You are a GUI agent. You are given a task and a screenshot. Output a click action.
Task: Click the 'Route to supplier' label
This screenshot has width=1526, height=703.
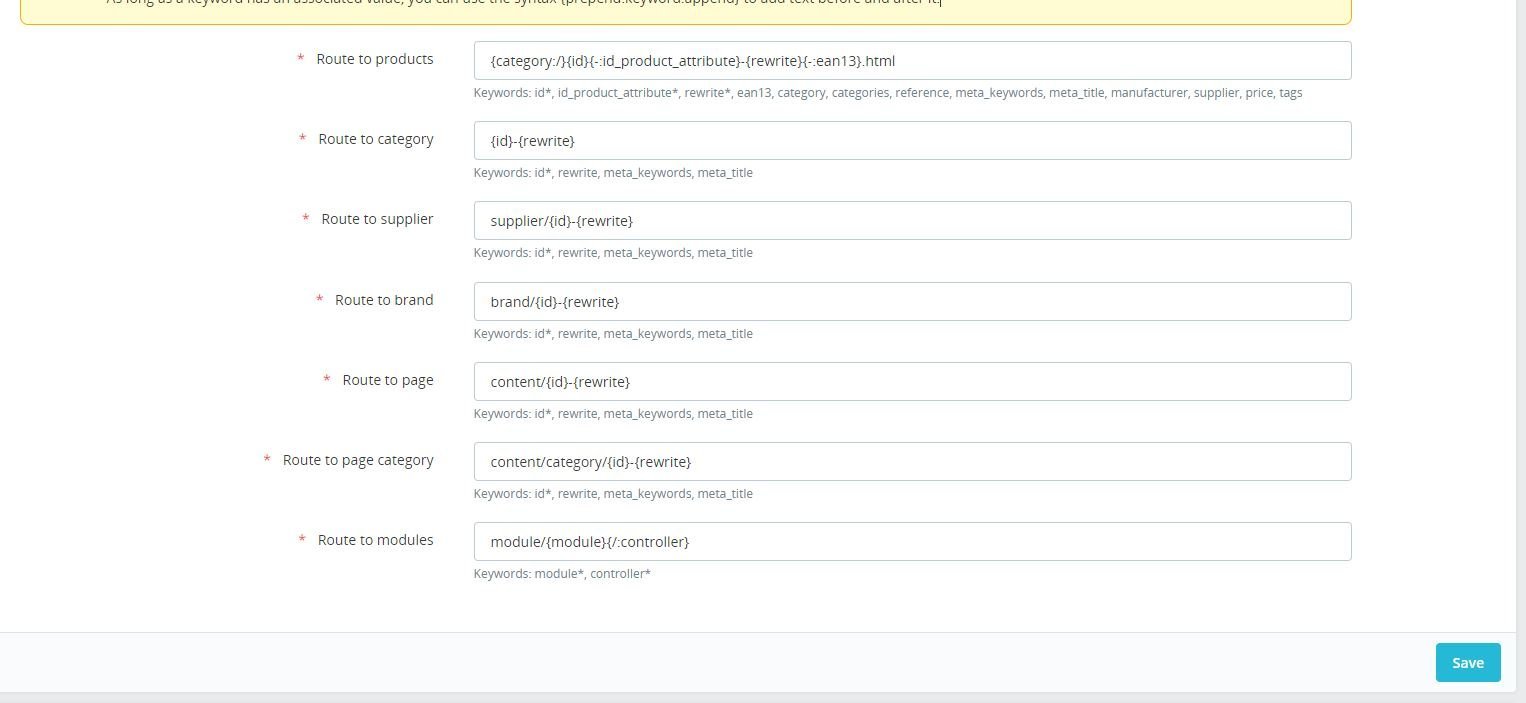377,219
